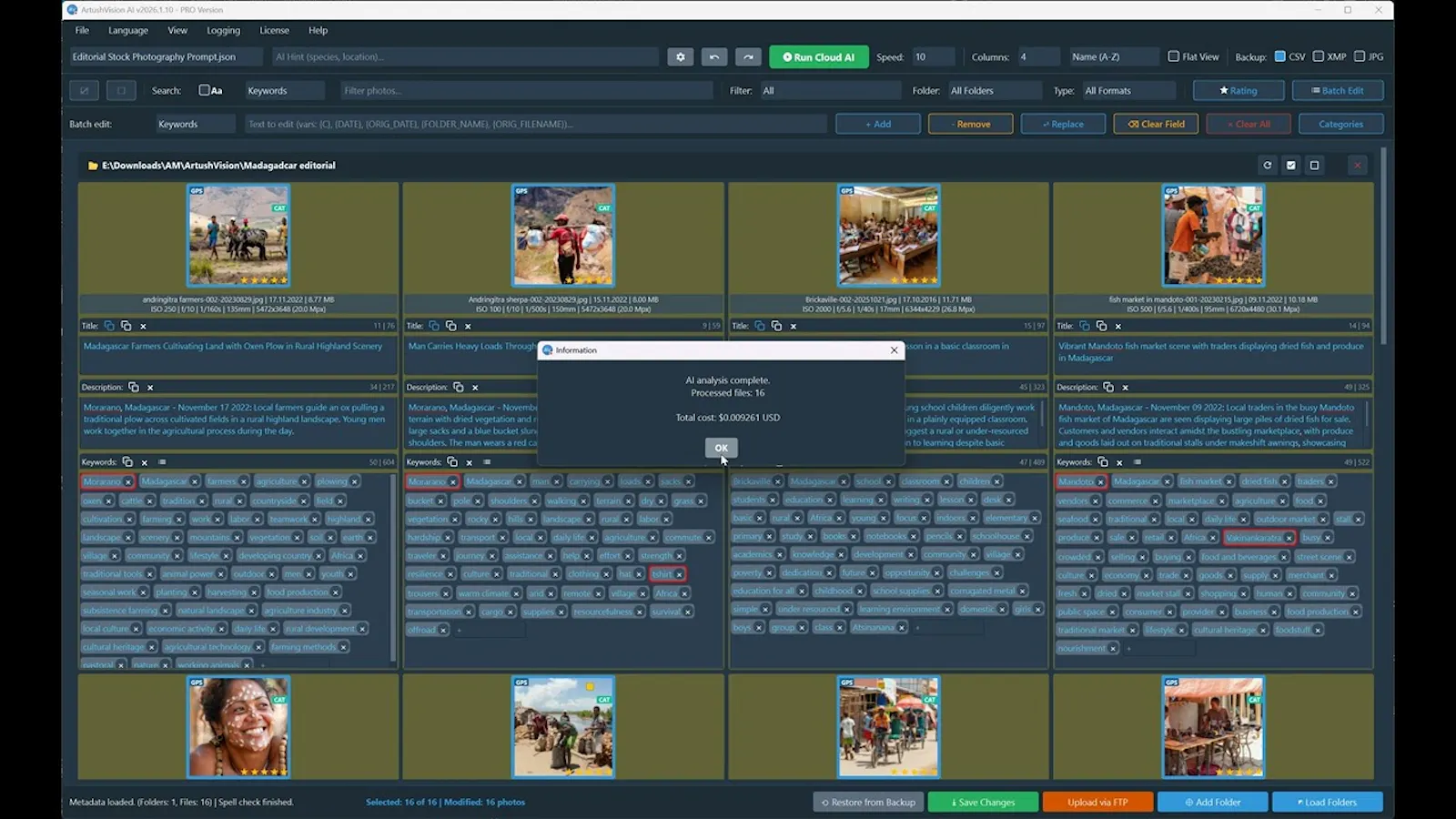Clear title of Andringitra sherpa photo
The image size is (1456, 819).
click(468, 326)
